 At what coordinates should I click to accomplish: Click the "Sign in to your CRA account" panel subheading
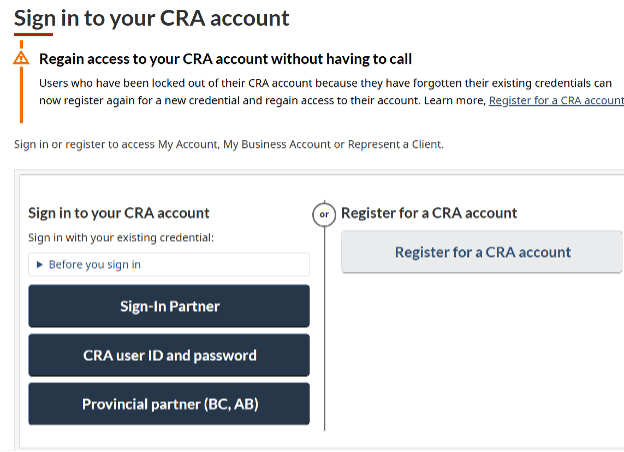pyautogui.click(x=119, y=213)
